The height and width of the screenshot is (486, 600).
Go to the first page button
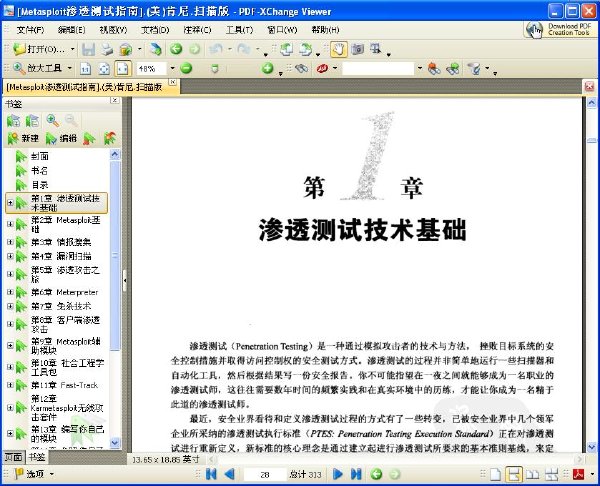pyautogui.click(x=211, y=474)
